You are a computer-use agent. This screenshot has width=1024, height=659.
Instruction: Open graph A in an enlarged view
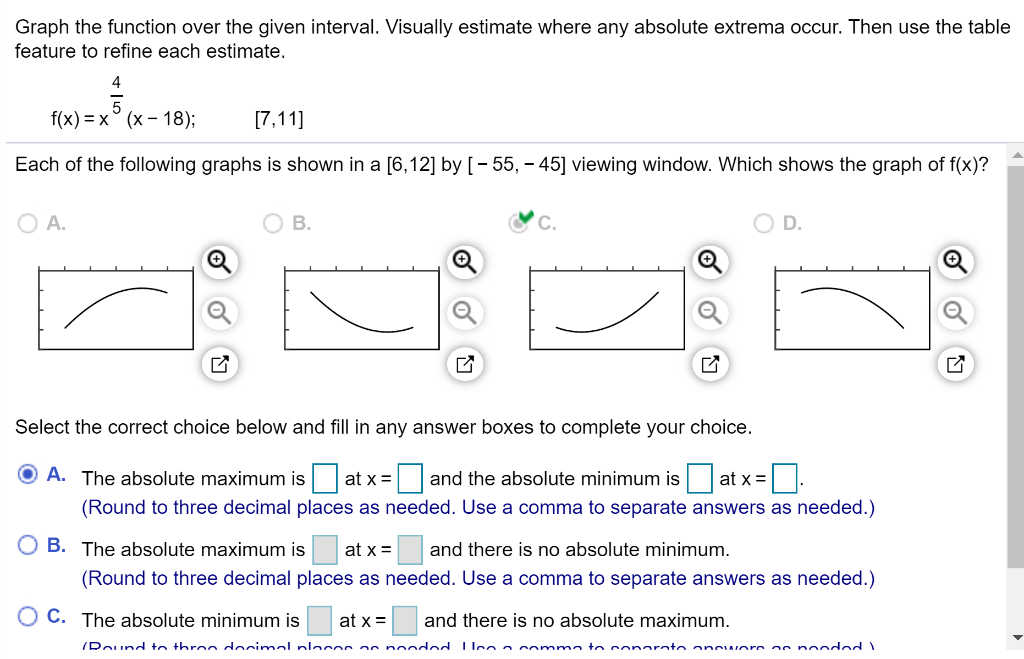[220, 364]
